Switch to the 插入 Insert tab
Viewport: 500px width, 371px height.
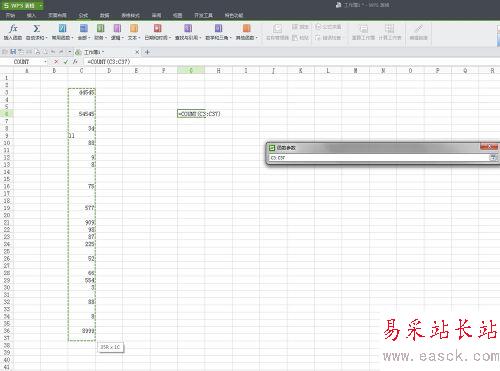[x=31, y=15]
